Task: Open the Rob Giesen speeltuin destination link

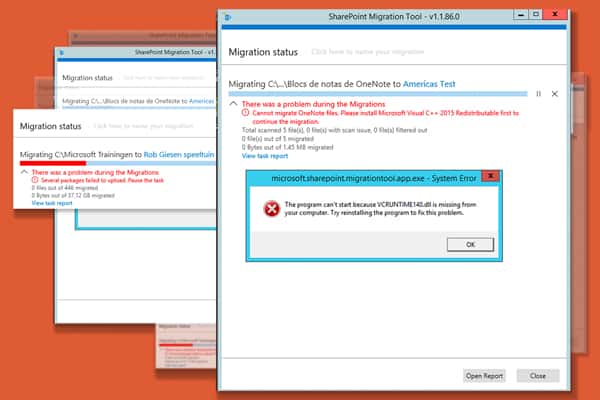Action: tap(179, 155)
